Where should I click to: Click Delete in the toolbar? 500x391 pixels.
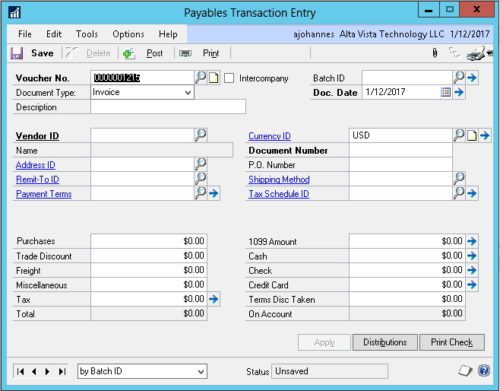tap(88, 53)
